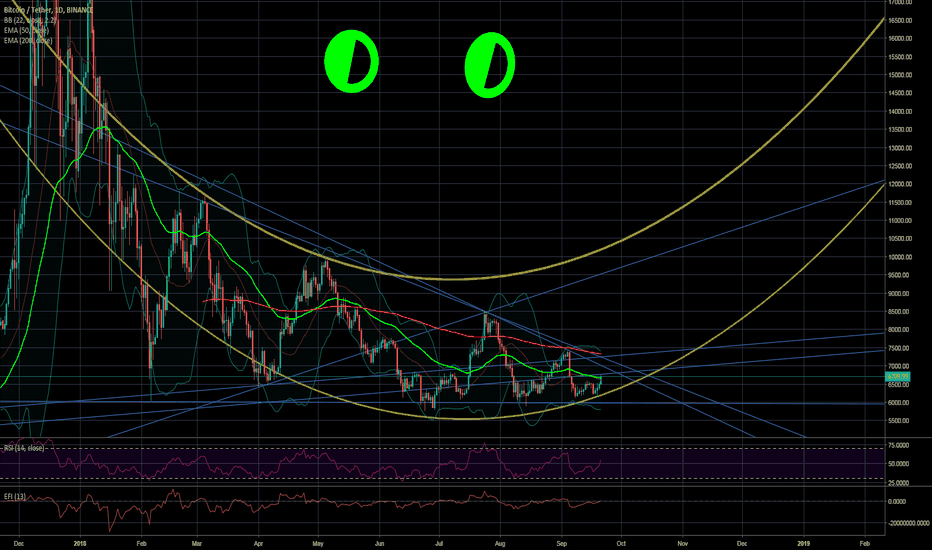Click the 0.0000 EFI scale label
The height and width of the screenshot is (550, 932).
click(x=898, y=502)
